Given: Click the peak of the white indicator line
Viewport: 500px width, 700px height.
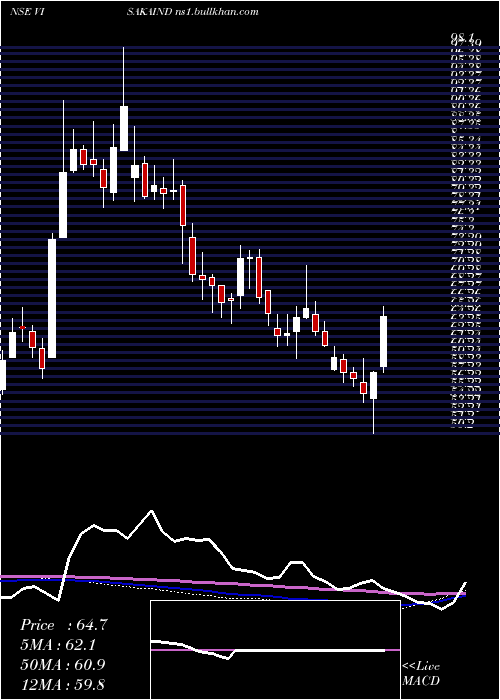Looking at the screenshot, I should 151,511.
